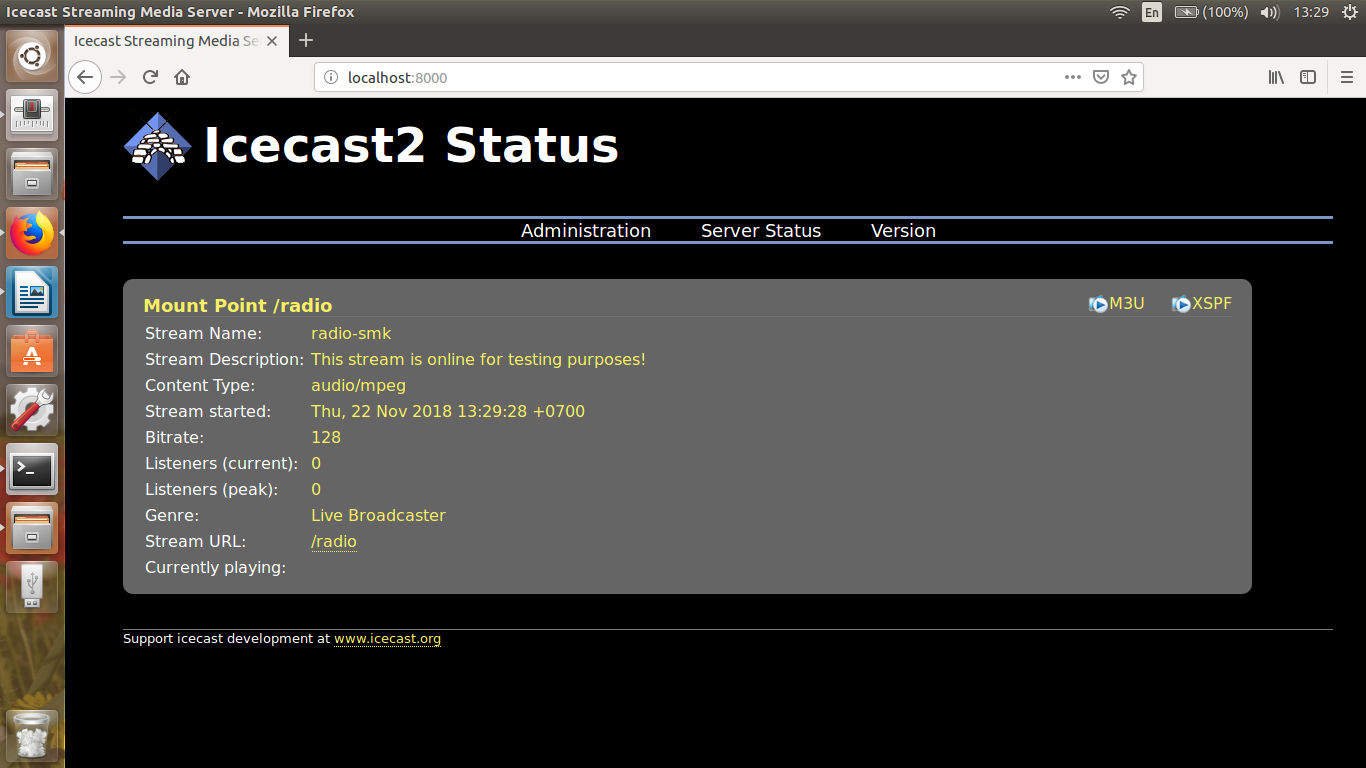
Task: Open the battery status indicator
Action: (x=1186, y=12)
